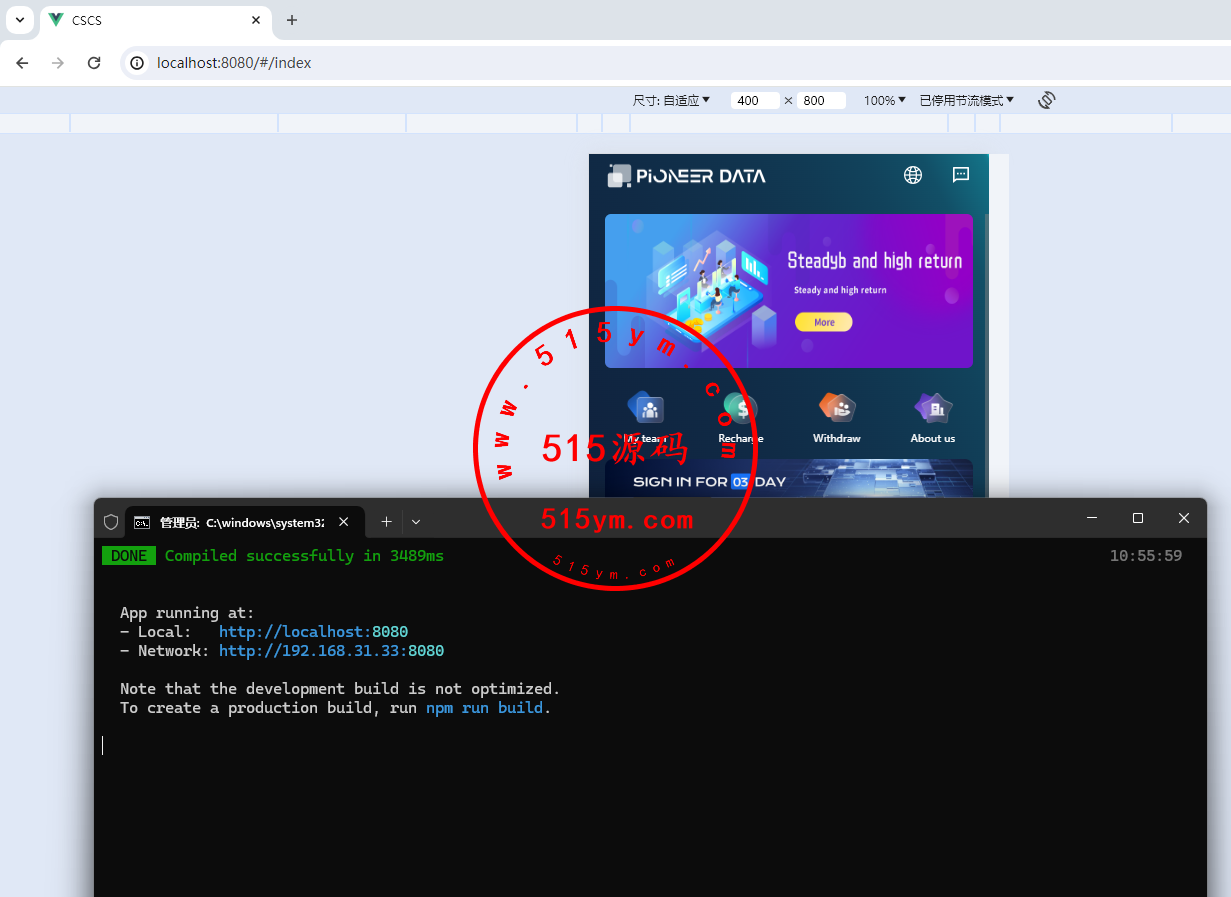Open the chat message icon
This screenshot has width=1231, height=897.
pos(960,175)
